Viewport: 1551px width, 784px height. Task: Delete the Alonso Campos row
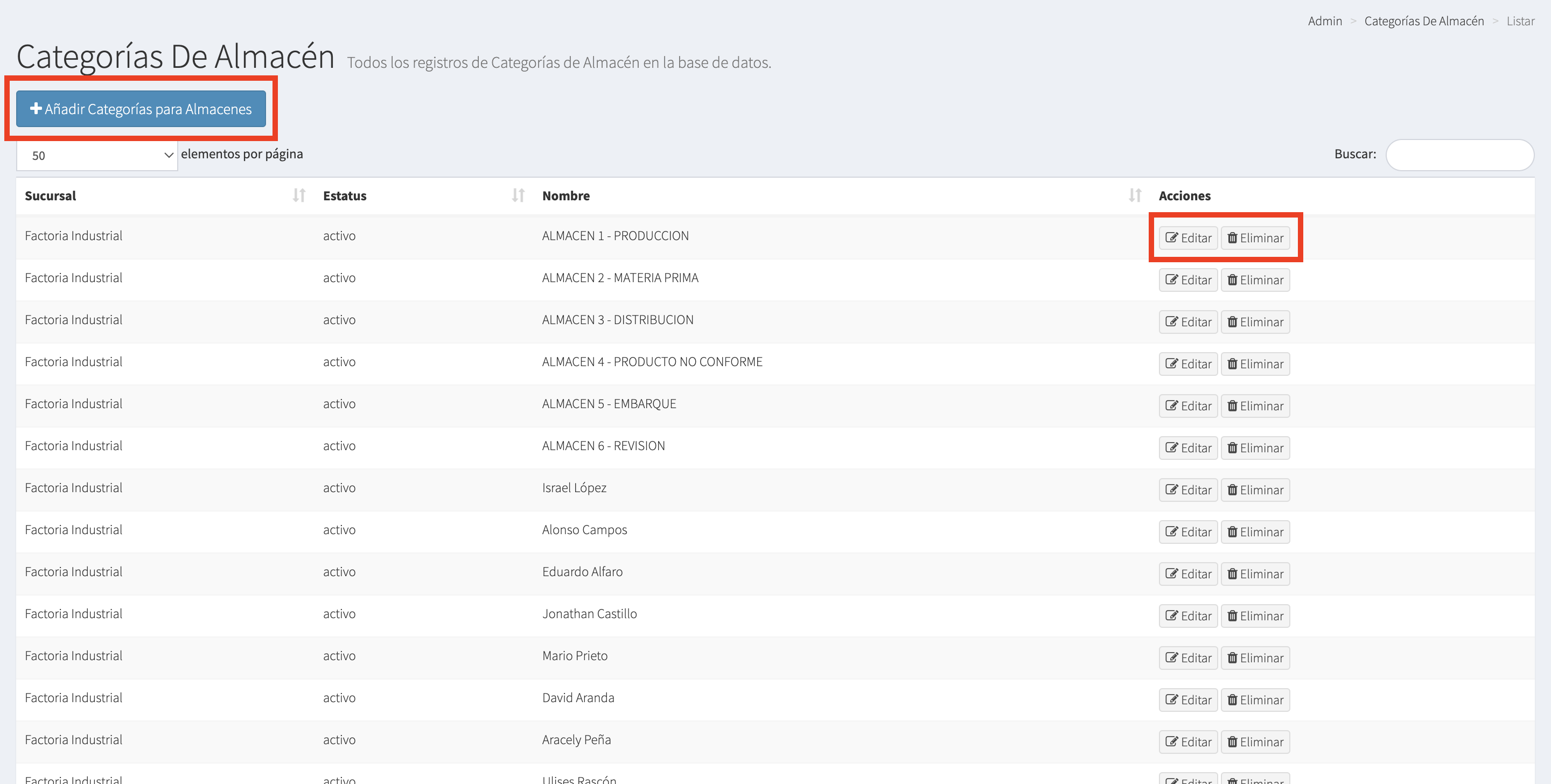(1255, 531)
